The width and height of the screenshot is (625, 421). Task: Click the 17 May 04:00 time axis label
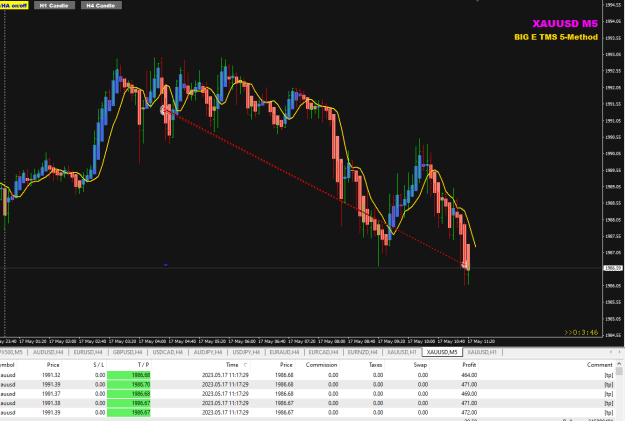coord(152,342)
